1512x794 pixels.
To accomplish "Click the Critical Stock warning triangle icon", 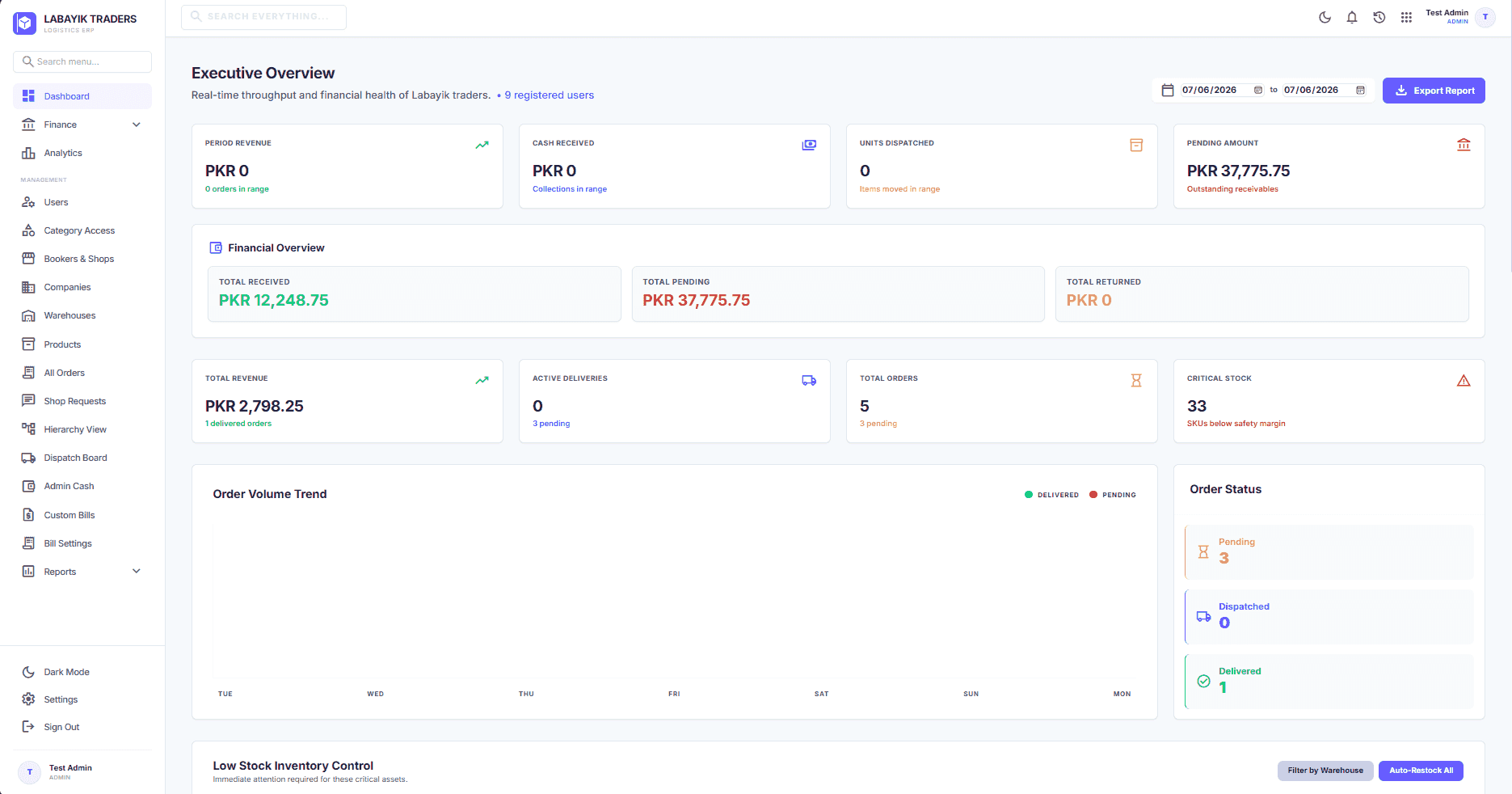I will tap(1464, 380).
